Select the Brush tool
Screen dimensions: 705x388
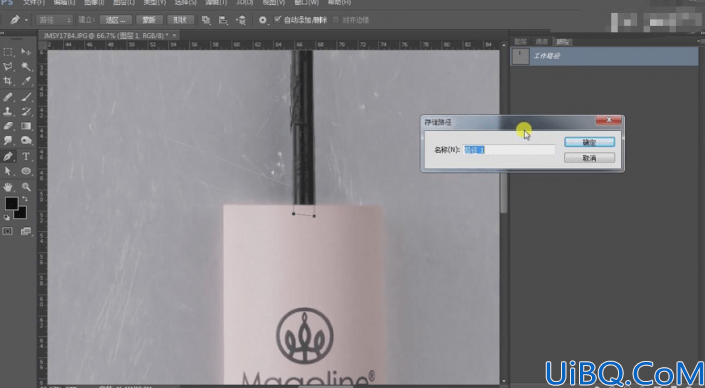(26, 97)
